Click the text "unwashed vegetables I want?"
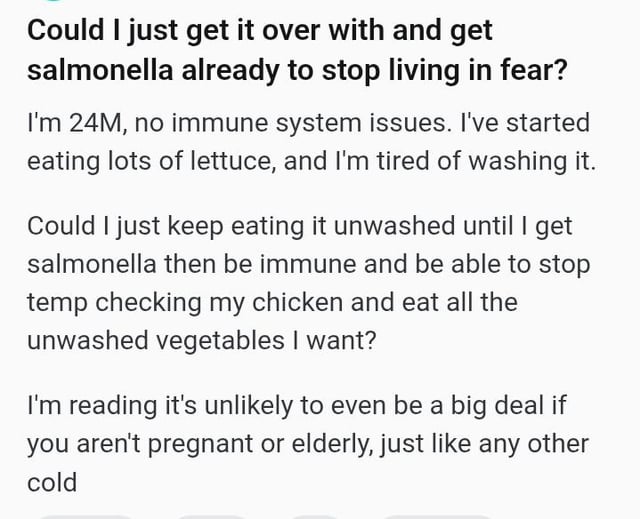Image resolution: width=640 pixels, height=519 pixels. click(201, 340)
